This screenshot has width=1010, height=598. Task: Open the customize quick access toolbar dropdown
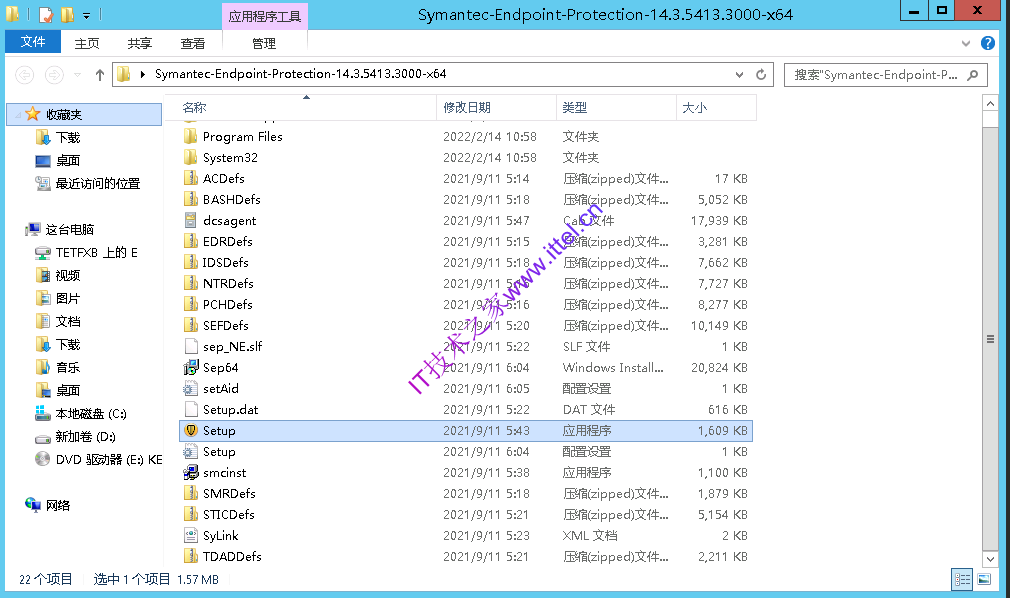(x=86, y=15)
